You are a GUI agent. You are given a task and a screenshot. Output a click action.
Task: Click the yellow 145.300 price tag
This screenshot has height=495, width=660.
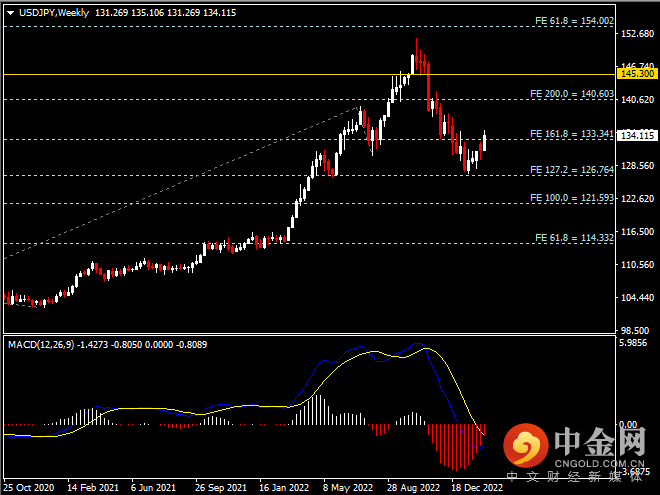637,74
